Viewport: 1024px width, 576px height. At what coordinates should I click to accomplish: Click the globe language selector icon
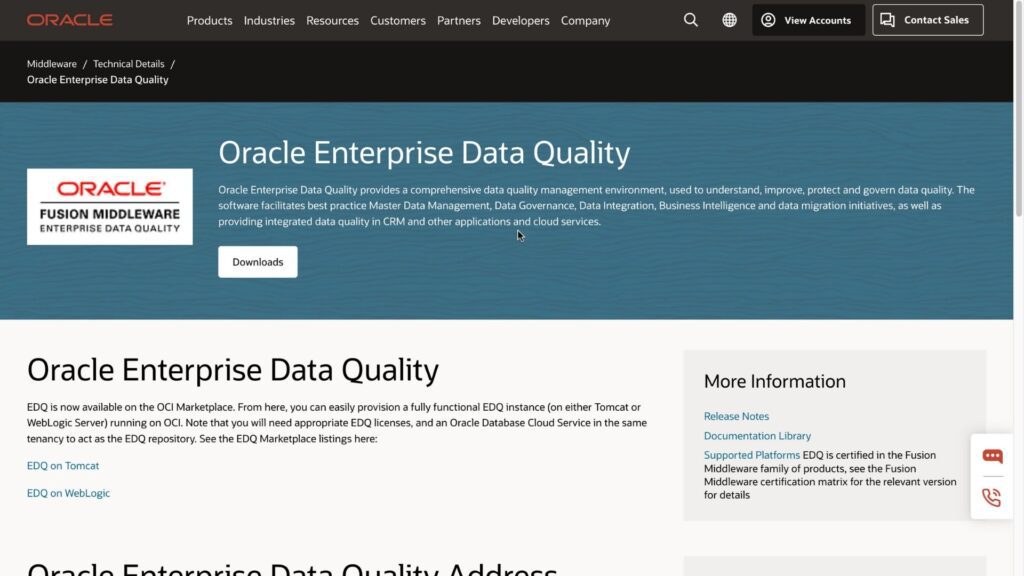coord(729,19)
